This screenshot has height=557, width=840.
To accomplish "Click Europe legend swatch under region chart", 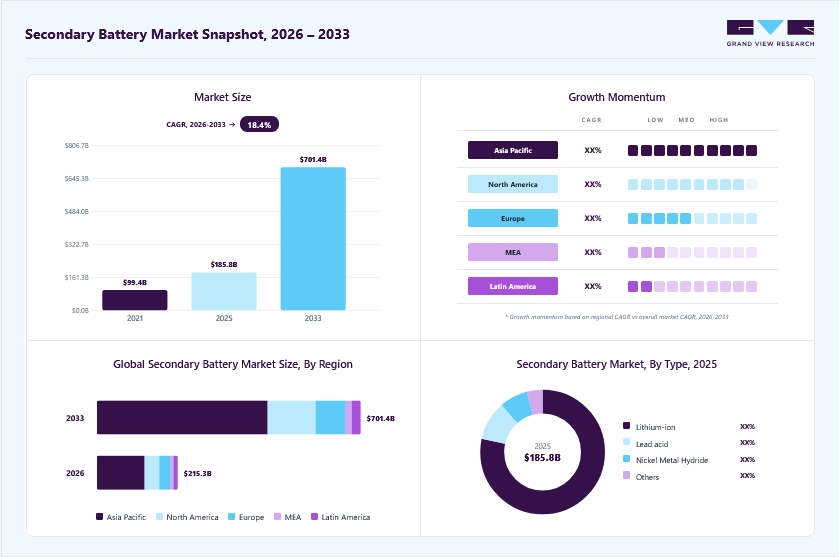I will (231, 517).
